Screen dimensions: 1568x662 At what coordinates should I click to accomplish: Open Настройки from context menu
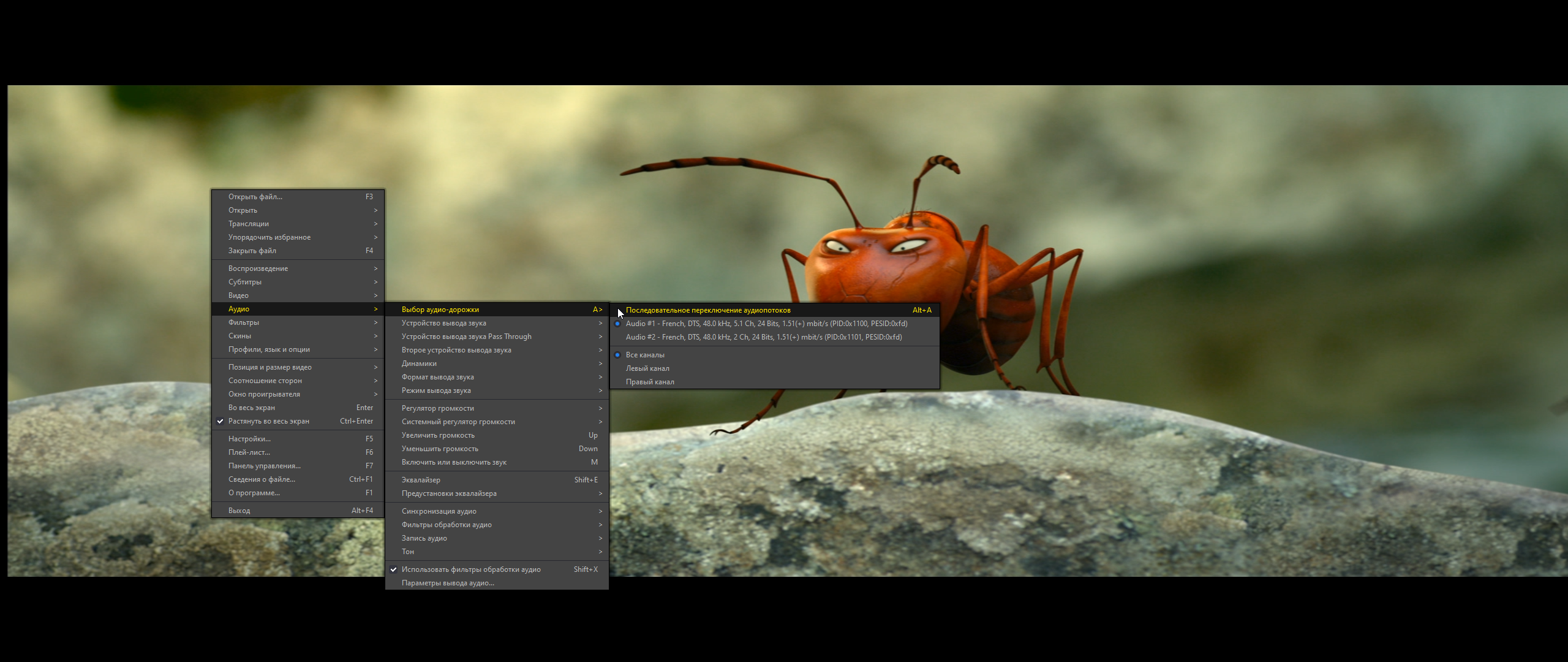tap(249, 439)
